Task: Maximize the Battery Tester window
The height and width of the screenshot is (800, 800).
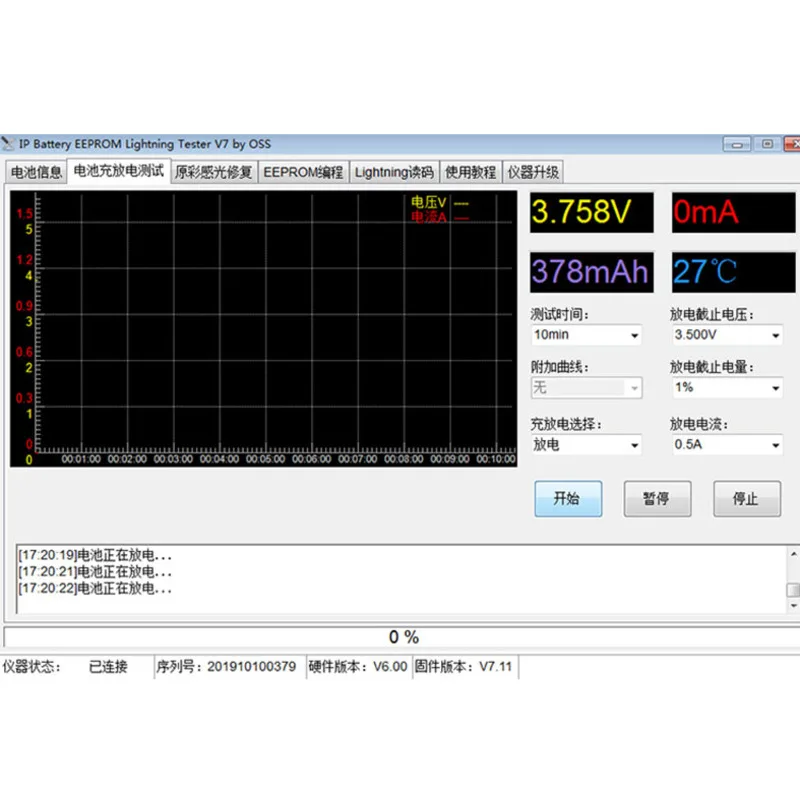Action: point(767,144)
